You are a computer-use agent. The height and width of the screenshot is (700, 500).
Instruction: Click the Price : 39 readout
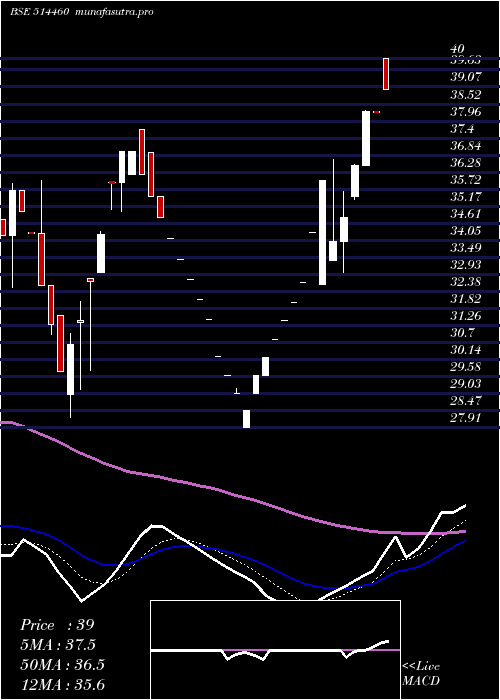(57, 625)
